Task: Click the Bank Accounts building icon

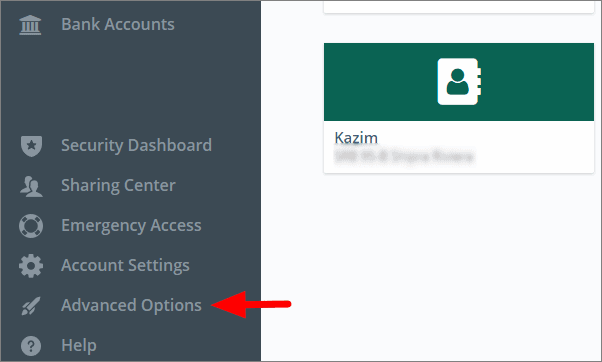Action: (30, 25)
